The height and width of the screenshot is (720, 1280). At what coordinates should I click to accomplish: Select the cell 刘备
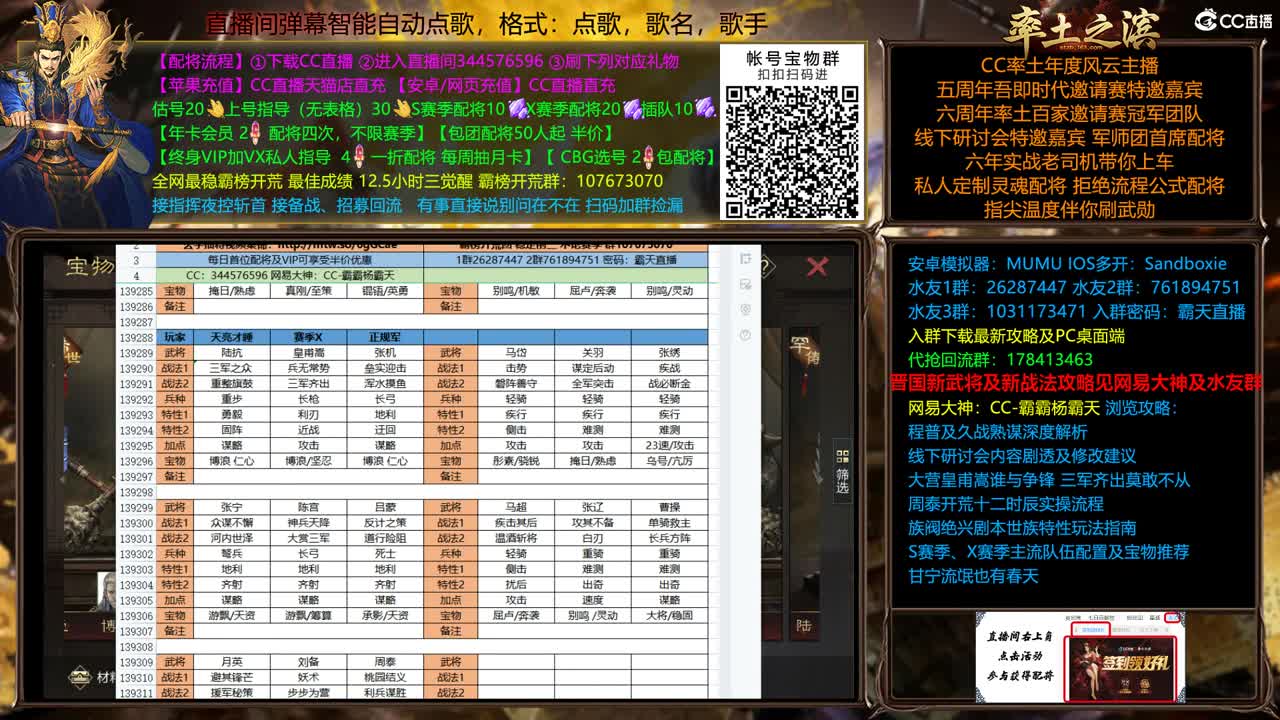pos(309,662)
